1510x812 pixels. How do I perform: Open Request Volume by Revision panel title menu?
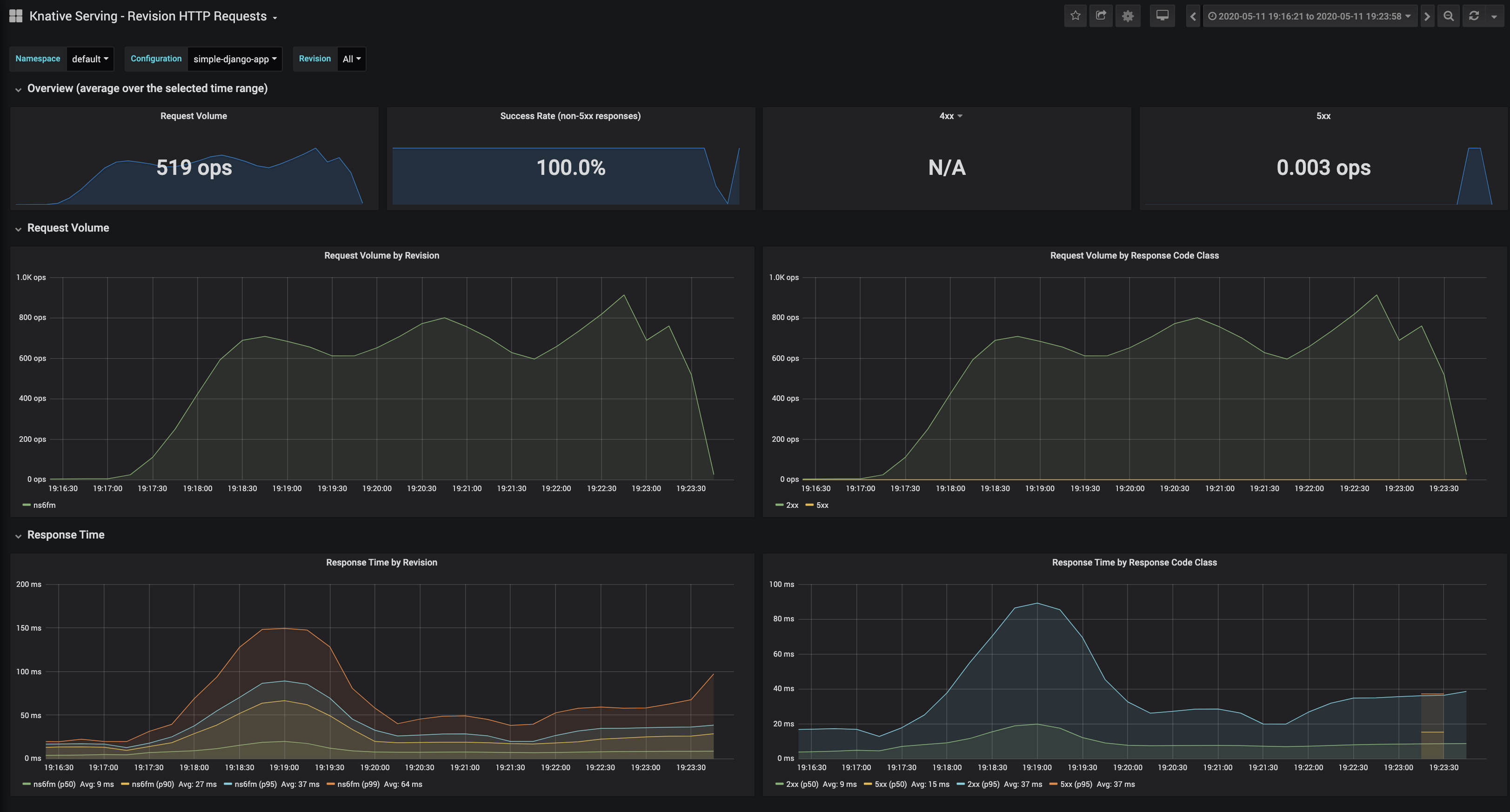[381, 255]
